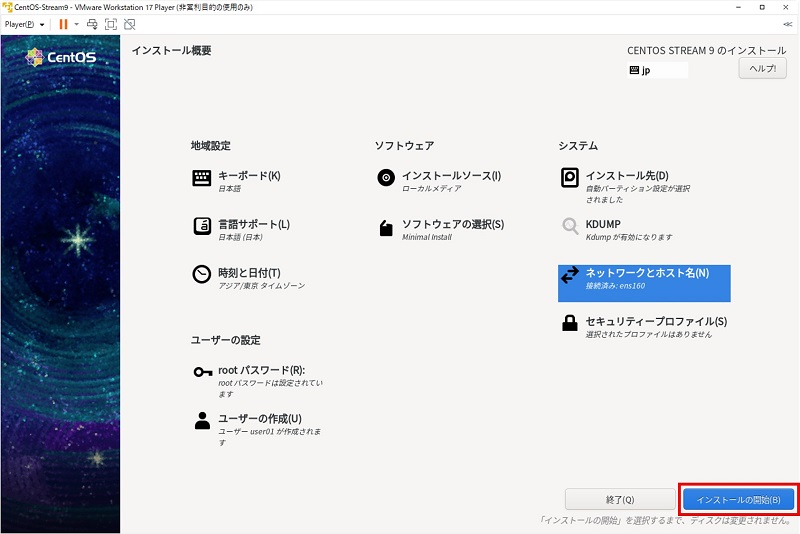Click the 'アジア/東京 タイムゾーン' text

[x=262, y=286]
